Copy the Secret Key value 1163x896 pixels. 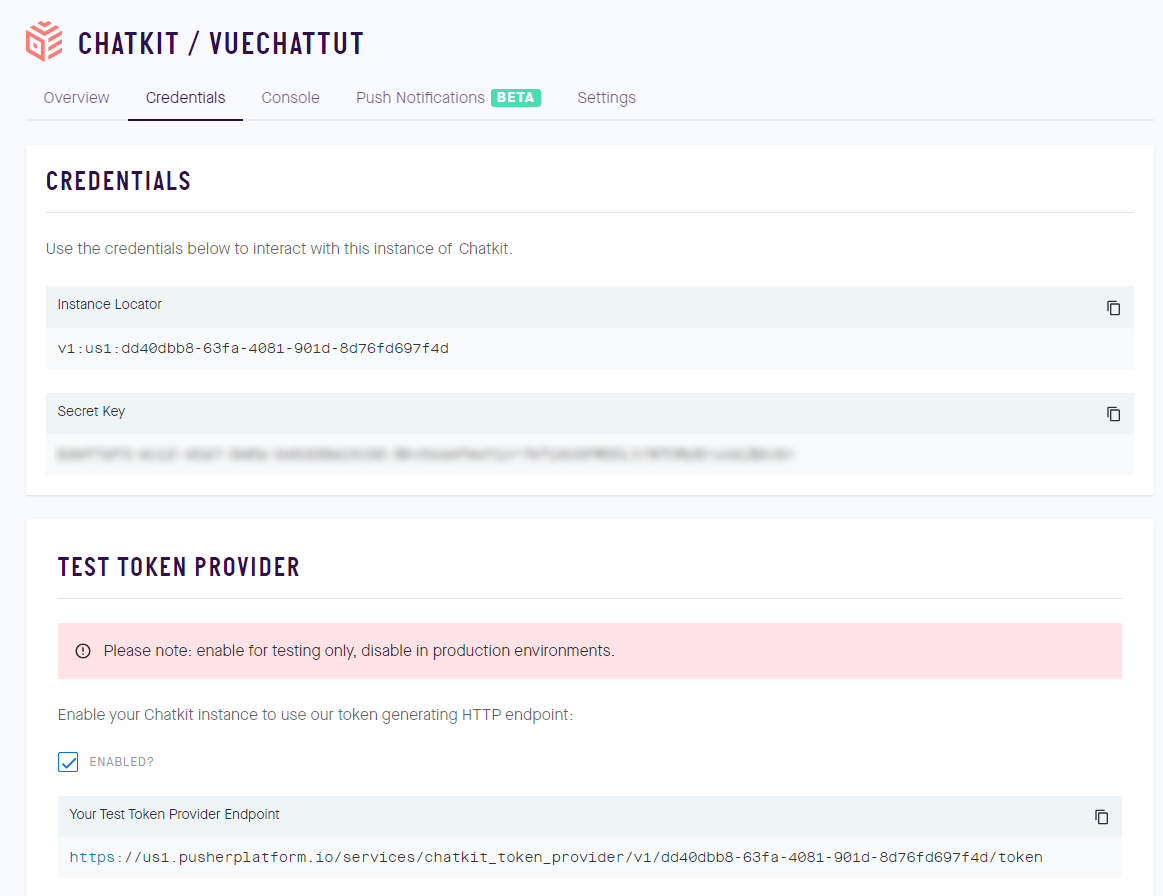click(x=1113, y=414)
